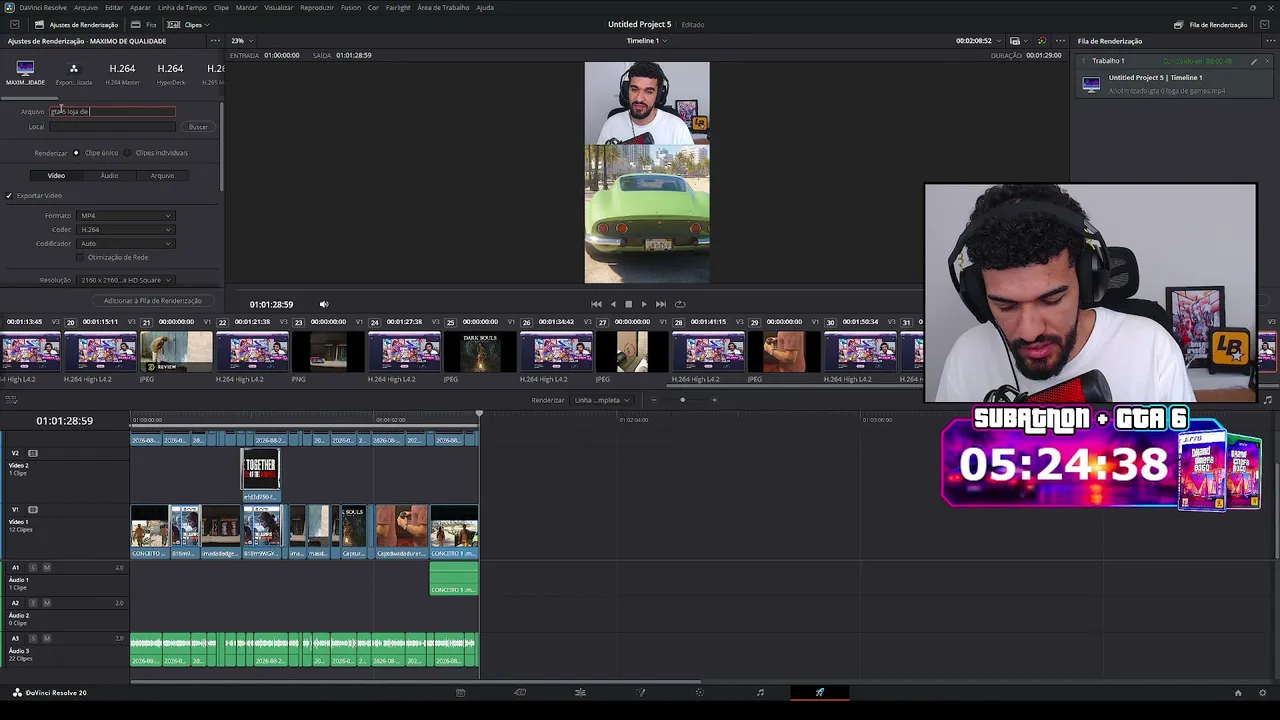
Task: Mute audio track A2
Action: coord(47,604)
